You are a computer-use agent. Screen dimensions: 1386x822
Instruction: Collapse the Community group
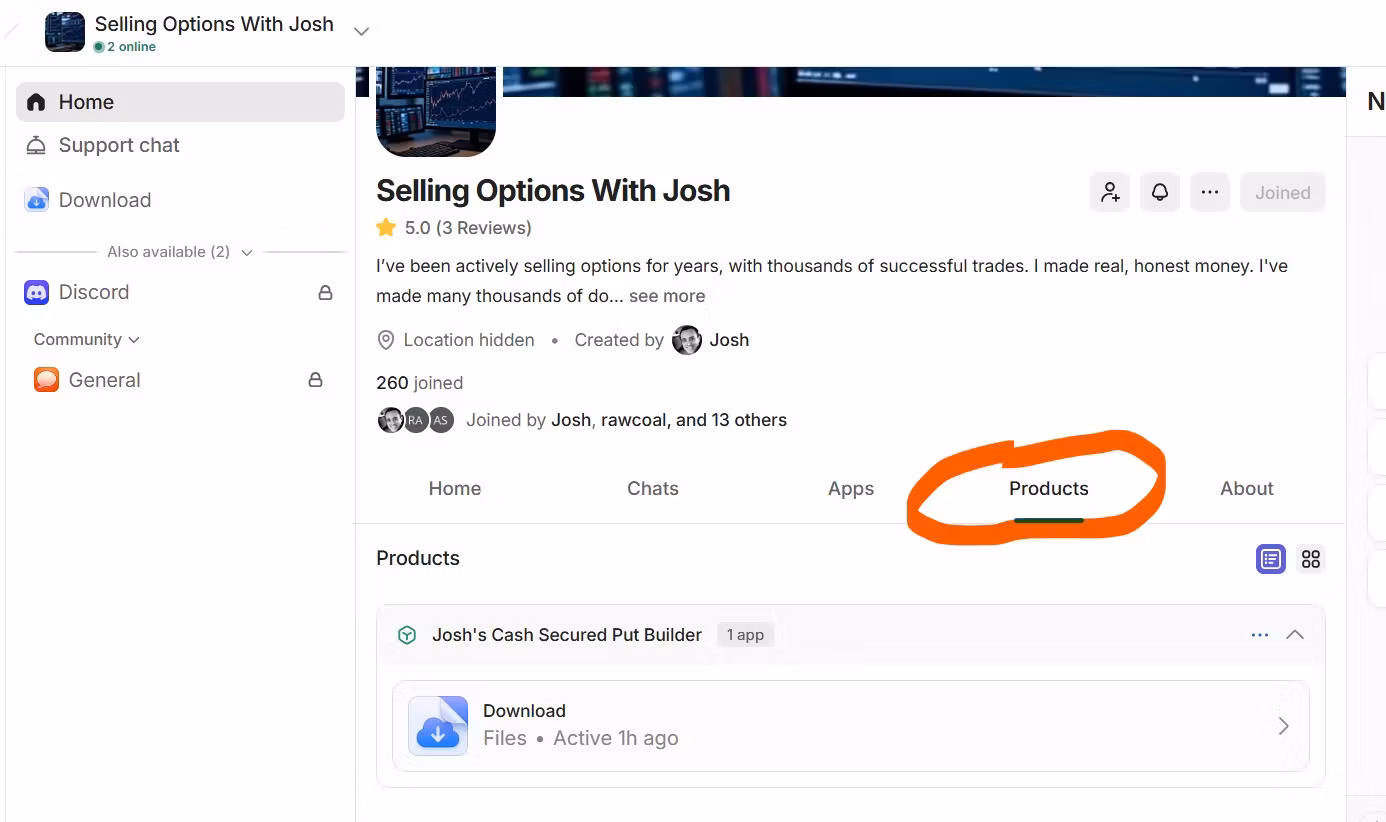click(87, 340)
